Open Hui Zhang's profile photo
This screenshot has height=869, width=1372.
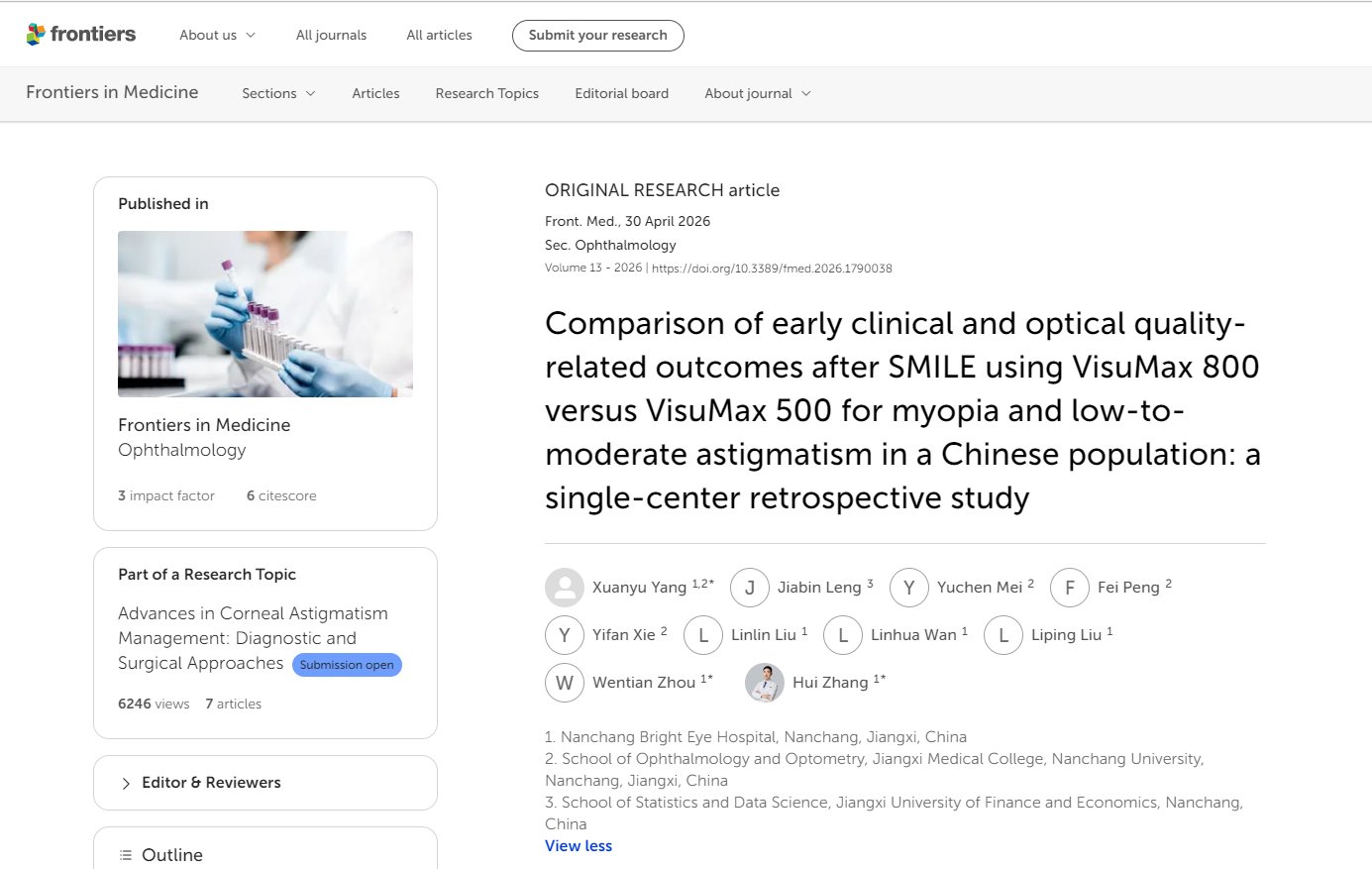tap(765, 683)
